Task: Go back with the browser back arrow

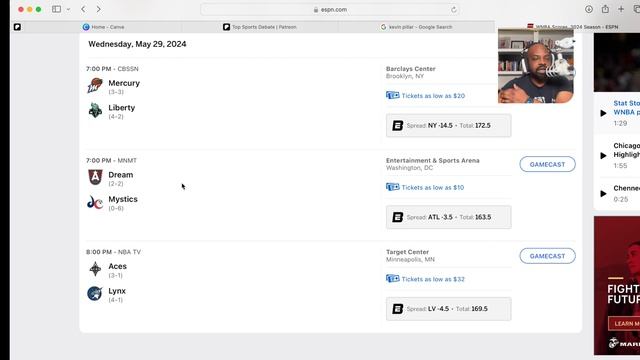Action: [x=83, y=9]
